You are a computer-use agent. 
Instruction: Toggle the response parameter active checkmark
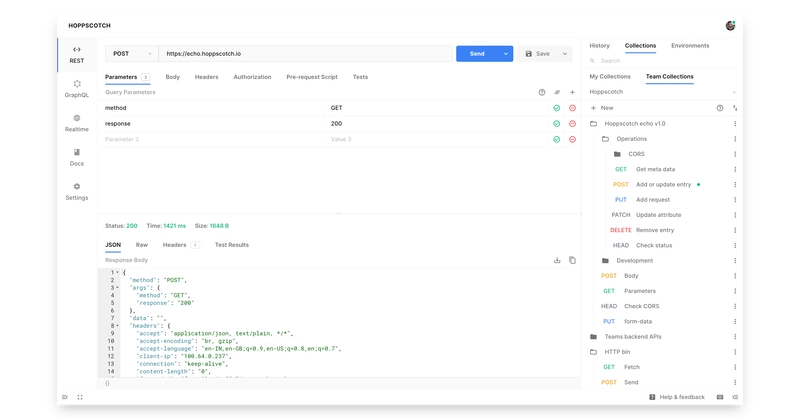coord(557,124)
